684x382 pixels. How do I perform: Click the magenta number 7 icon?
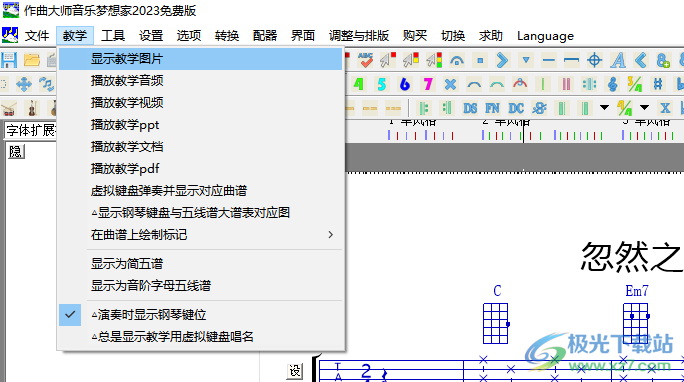coord(428,84)
